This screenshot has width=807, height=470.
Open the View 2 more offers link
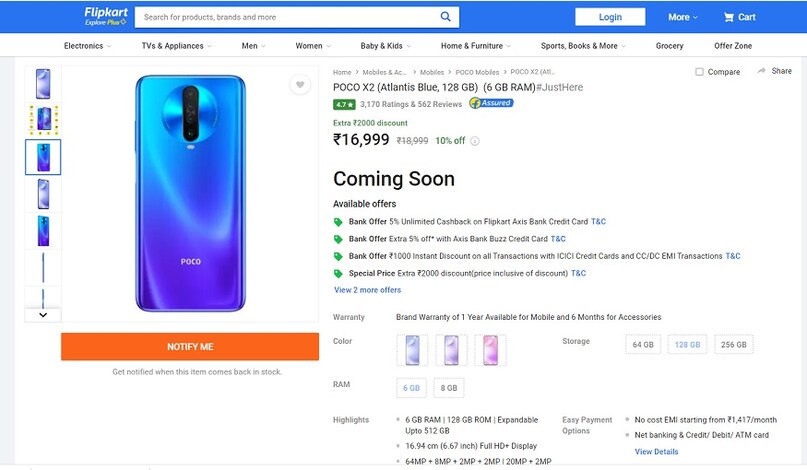[367, 290]
